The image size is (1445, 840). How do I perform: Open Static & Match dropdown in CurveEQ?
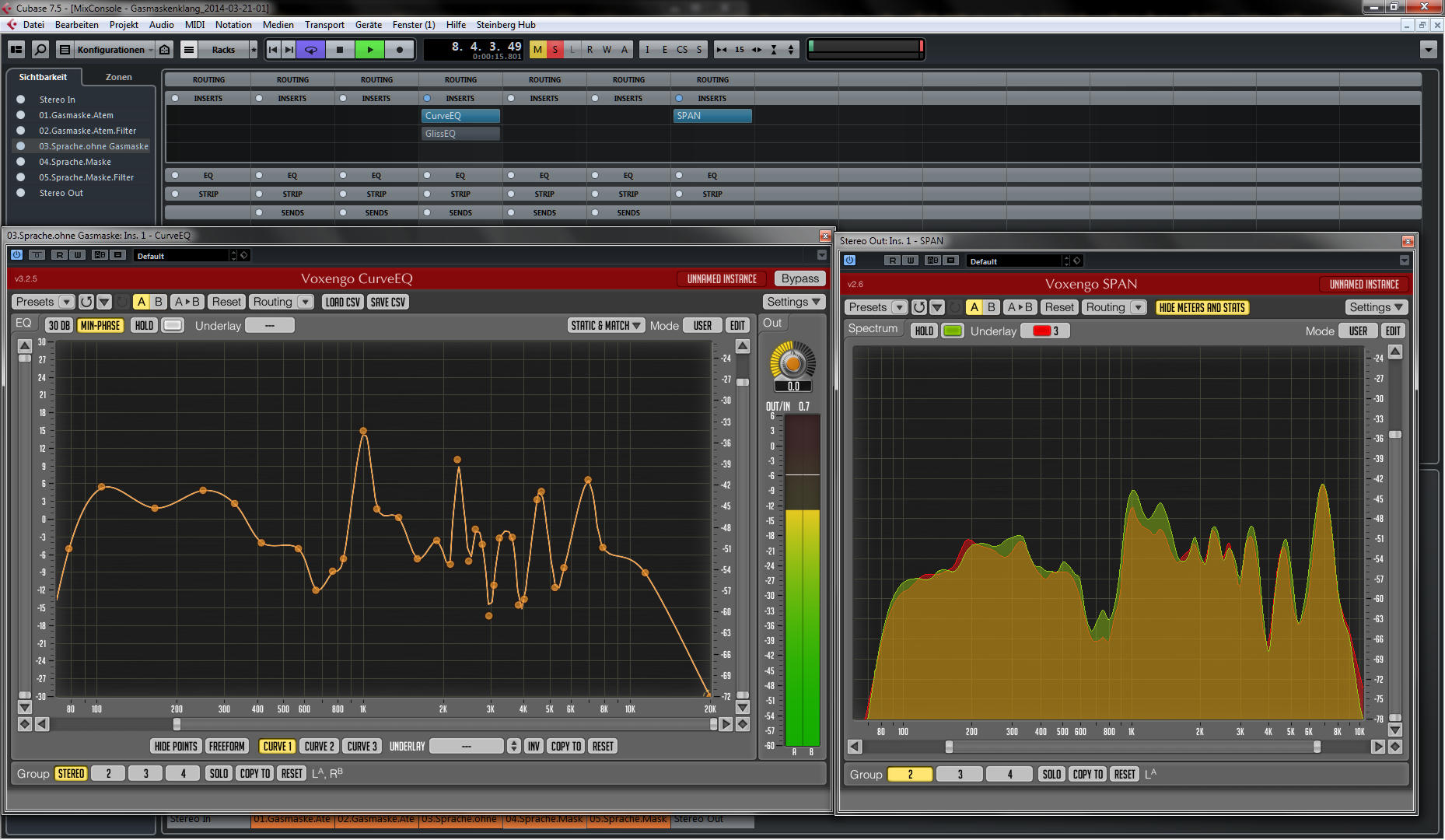pyautogui.click(x=606, y=326)
